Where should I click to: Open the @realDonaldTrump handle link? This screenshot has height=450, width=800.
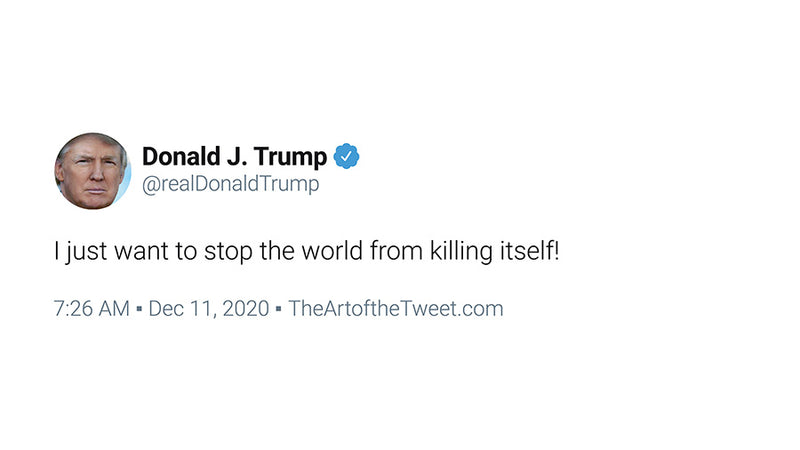(x=230, y=187)
